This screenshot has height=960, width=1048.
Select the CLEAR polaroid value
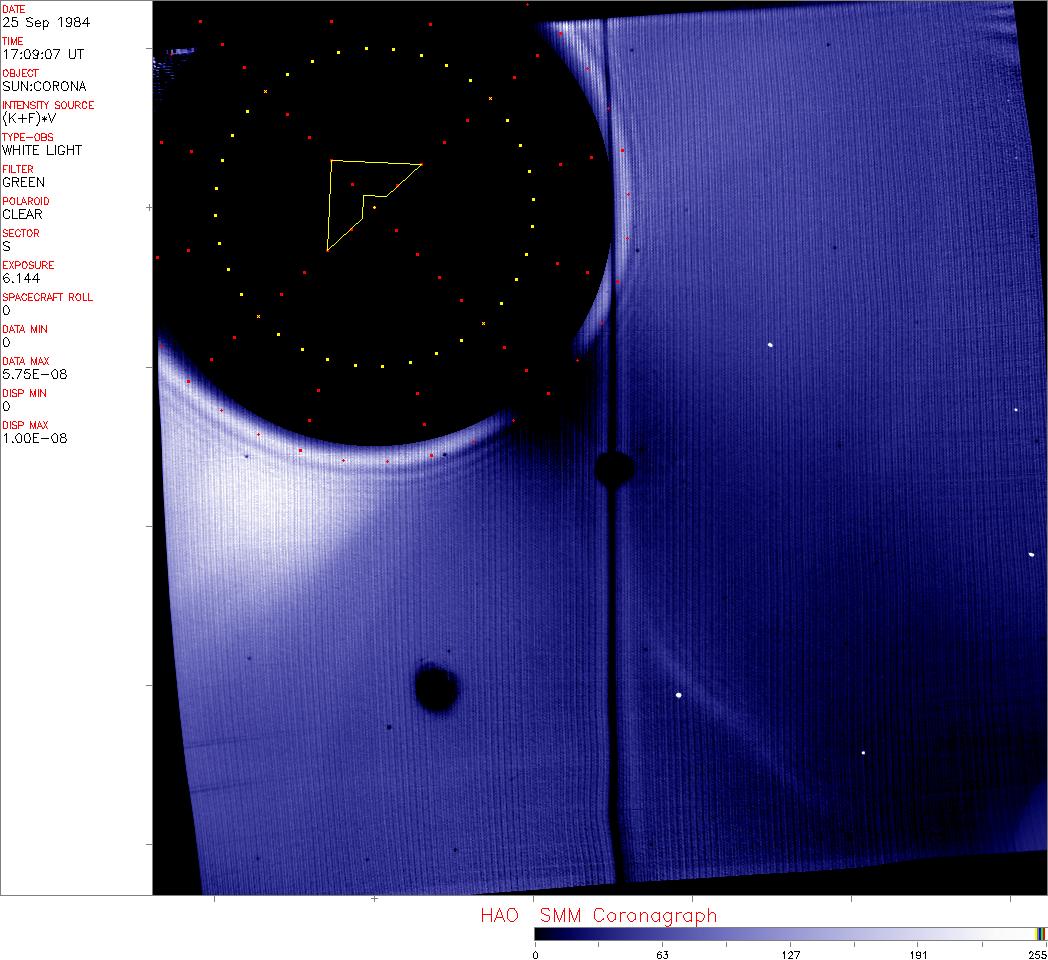click(x=23, y=214)
